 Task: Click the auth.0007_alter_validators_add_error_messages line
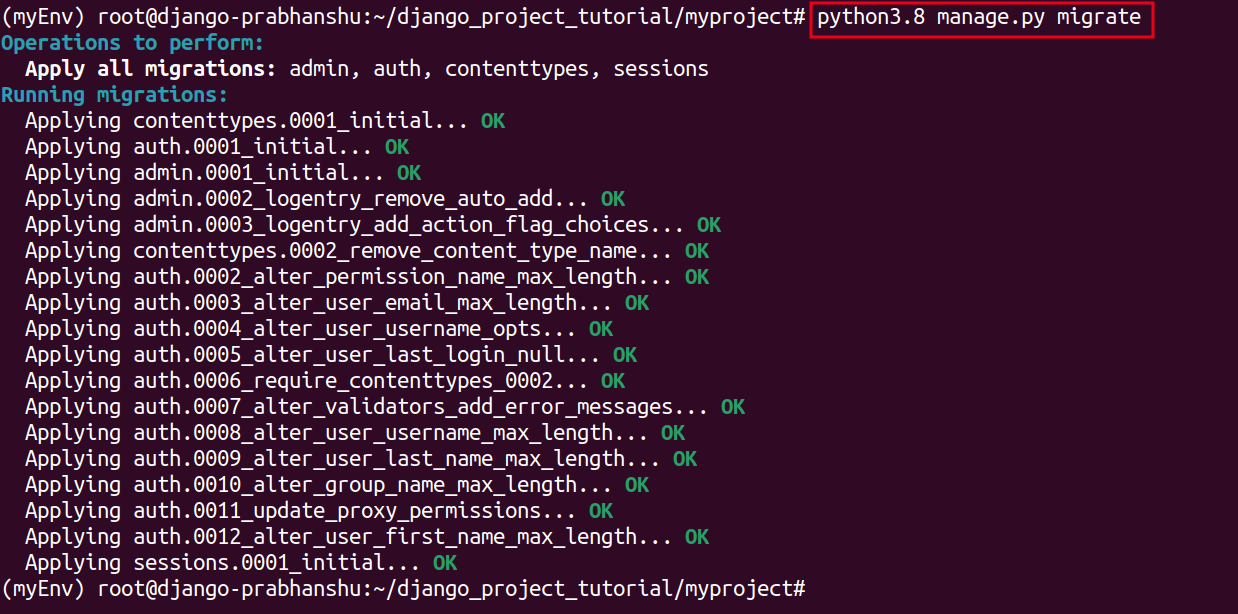(x=367, y=408)
